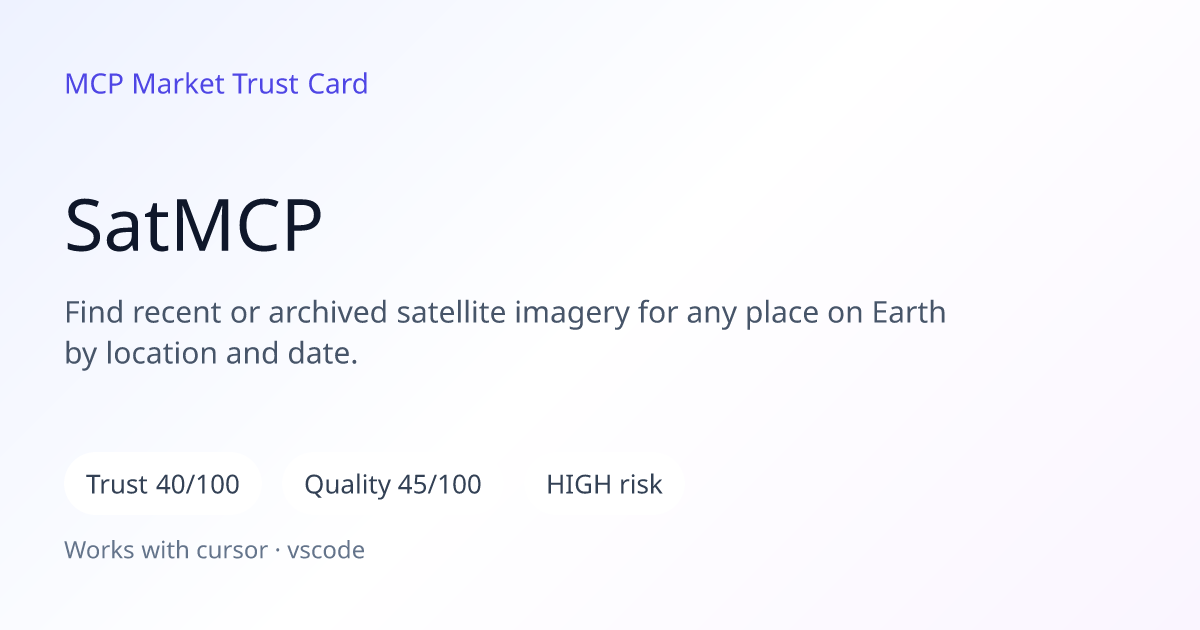The height and width of the screenshot is (630, 1200).
Task: Open the SatMCP title
Action: (x=194, y=227)
